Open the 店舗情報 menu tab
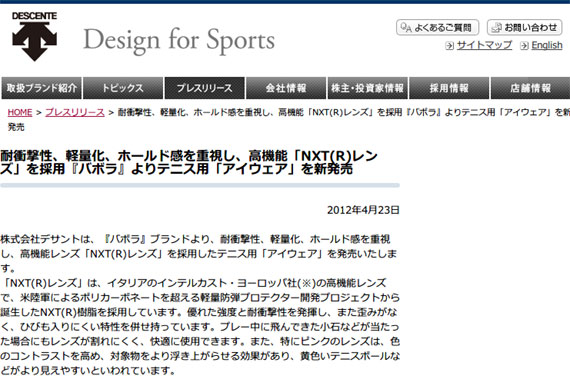This screenshot has width=570, height=379. (530, 88)
